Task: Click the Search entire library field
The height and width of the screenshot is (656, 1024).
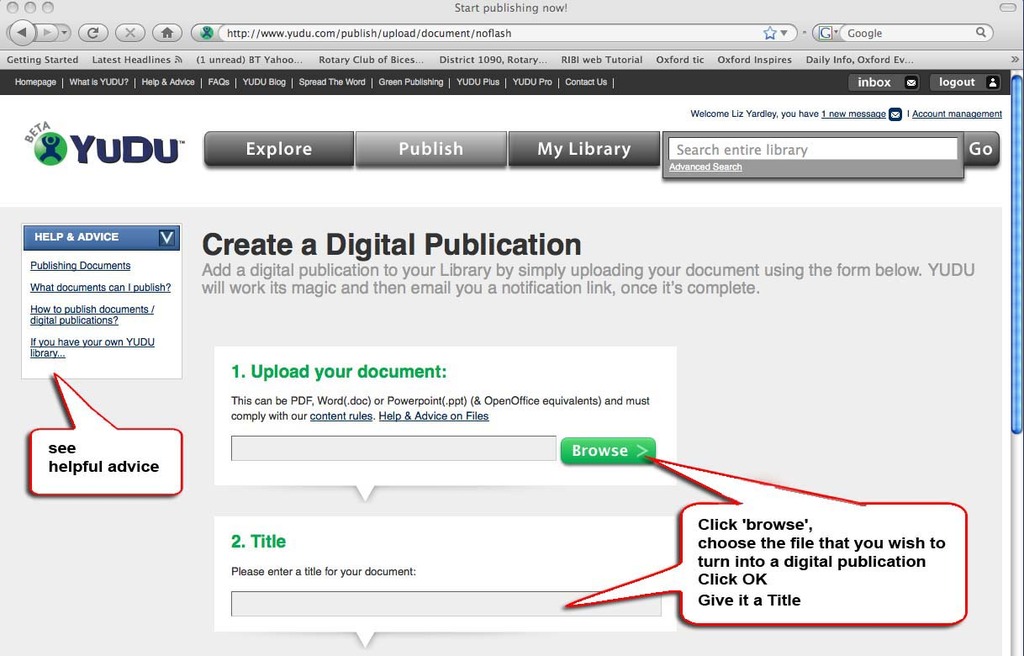Action: click(813, 149)
